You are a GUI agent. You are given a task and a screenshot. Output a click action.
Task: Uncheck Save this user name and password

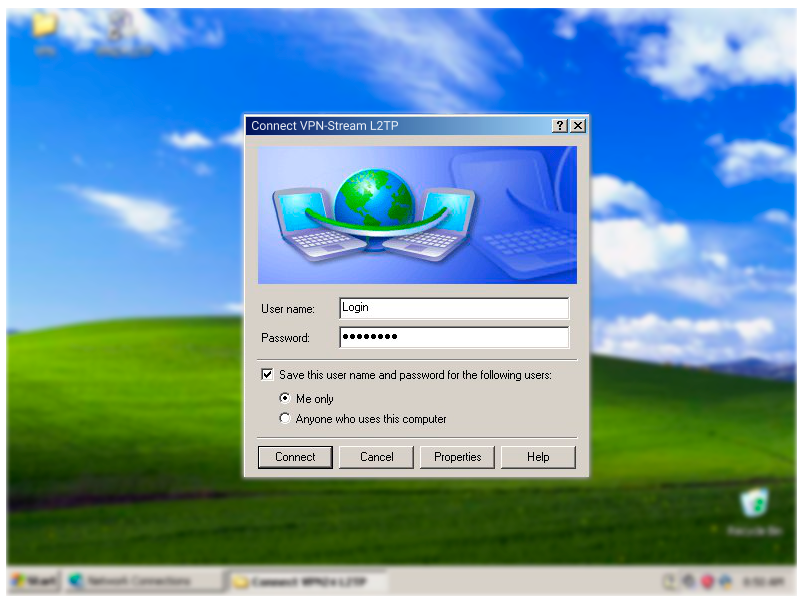(x=267, y=375)
